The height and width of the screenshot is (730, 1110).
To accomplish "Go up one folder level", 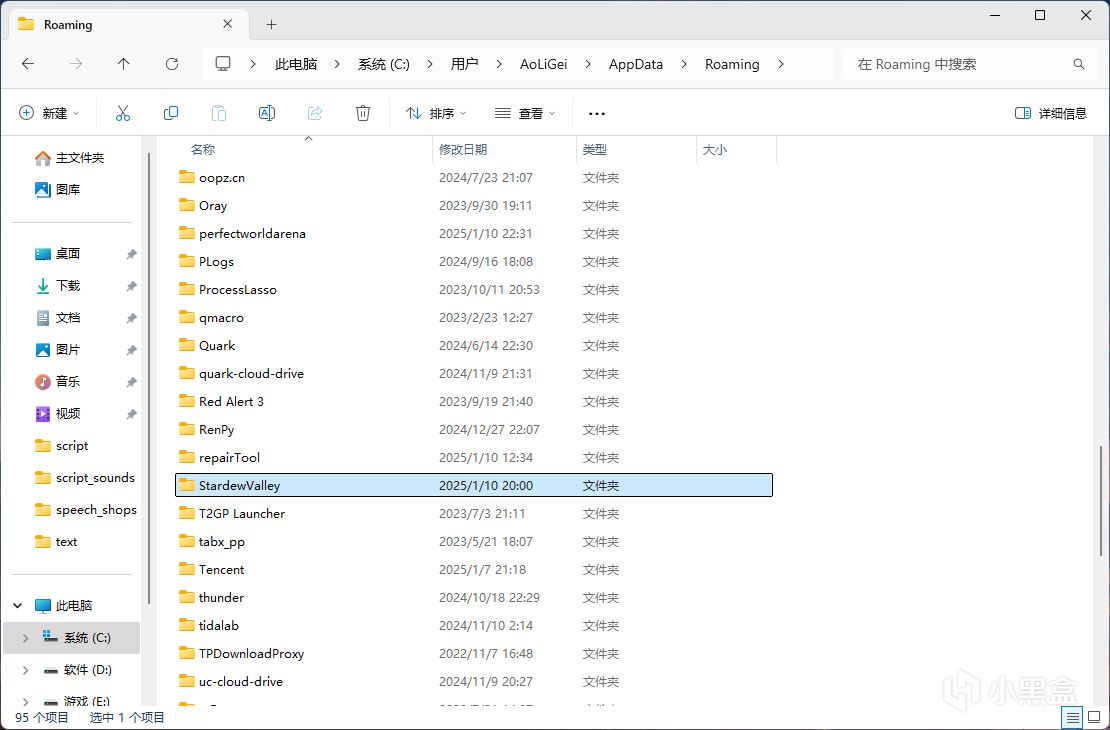I will click(123, 64).
